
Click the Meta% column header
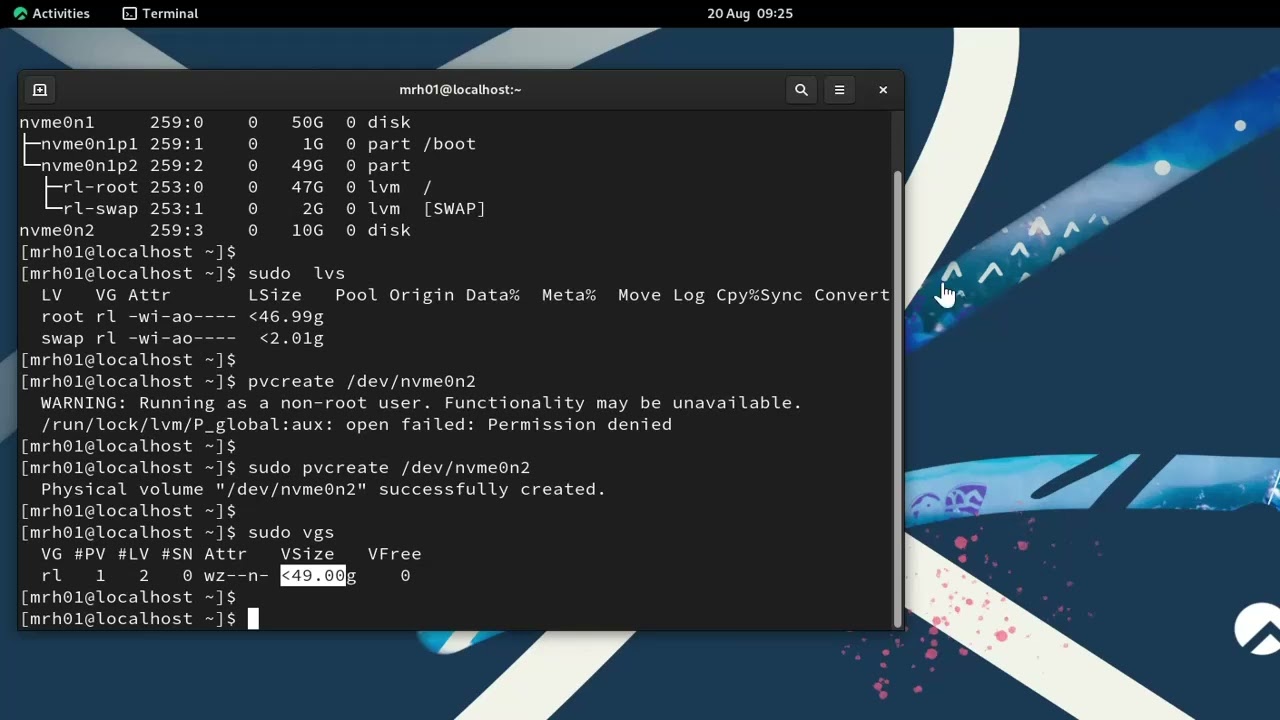tap(569, 295)
